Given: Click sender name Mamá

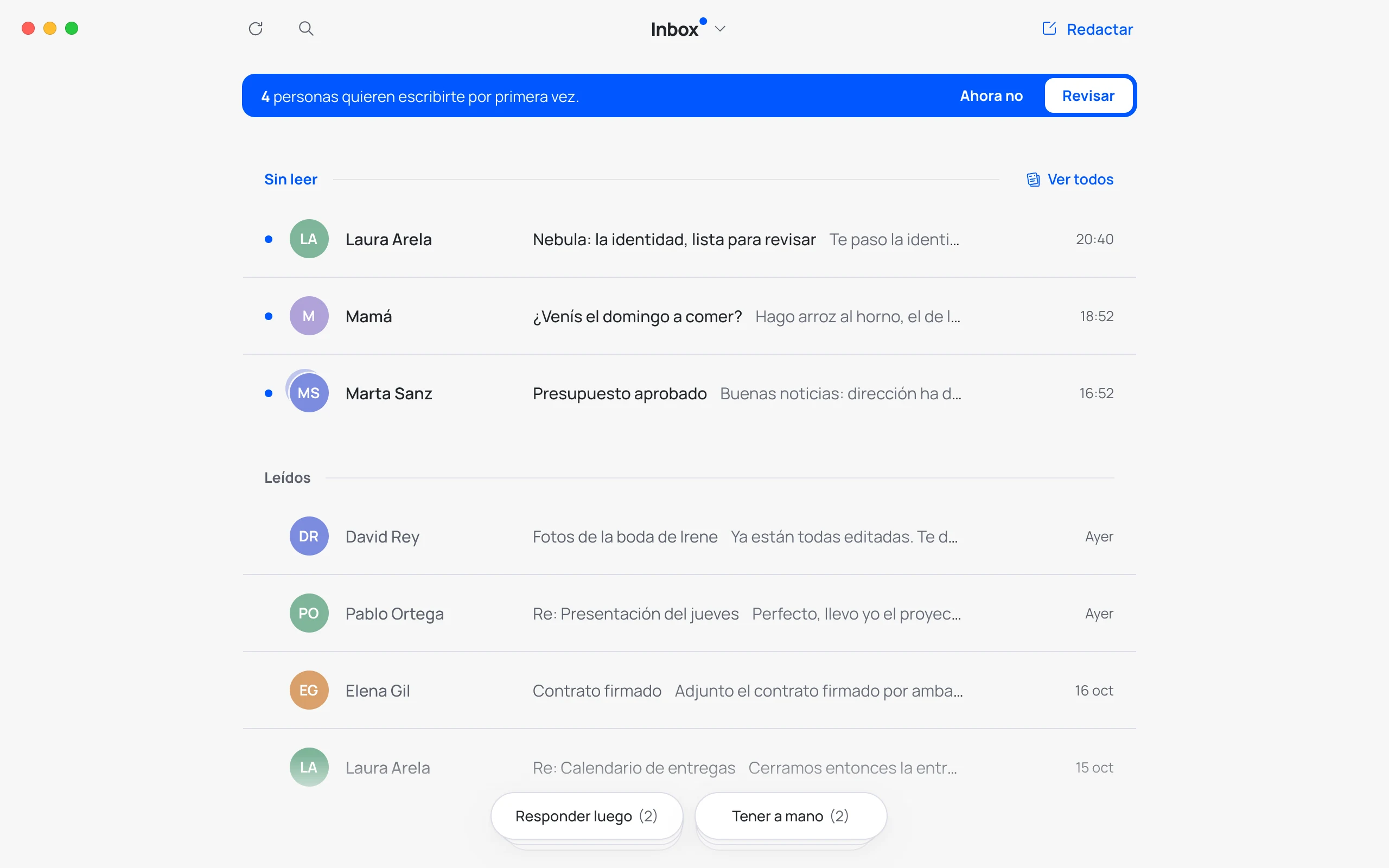Looking at the screenshot, I should [x=368, y=316].
